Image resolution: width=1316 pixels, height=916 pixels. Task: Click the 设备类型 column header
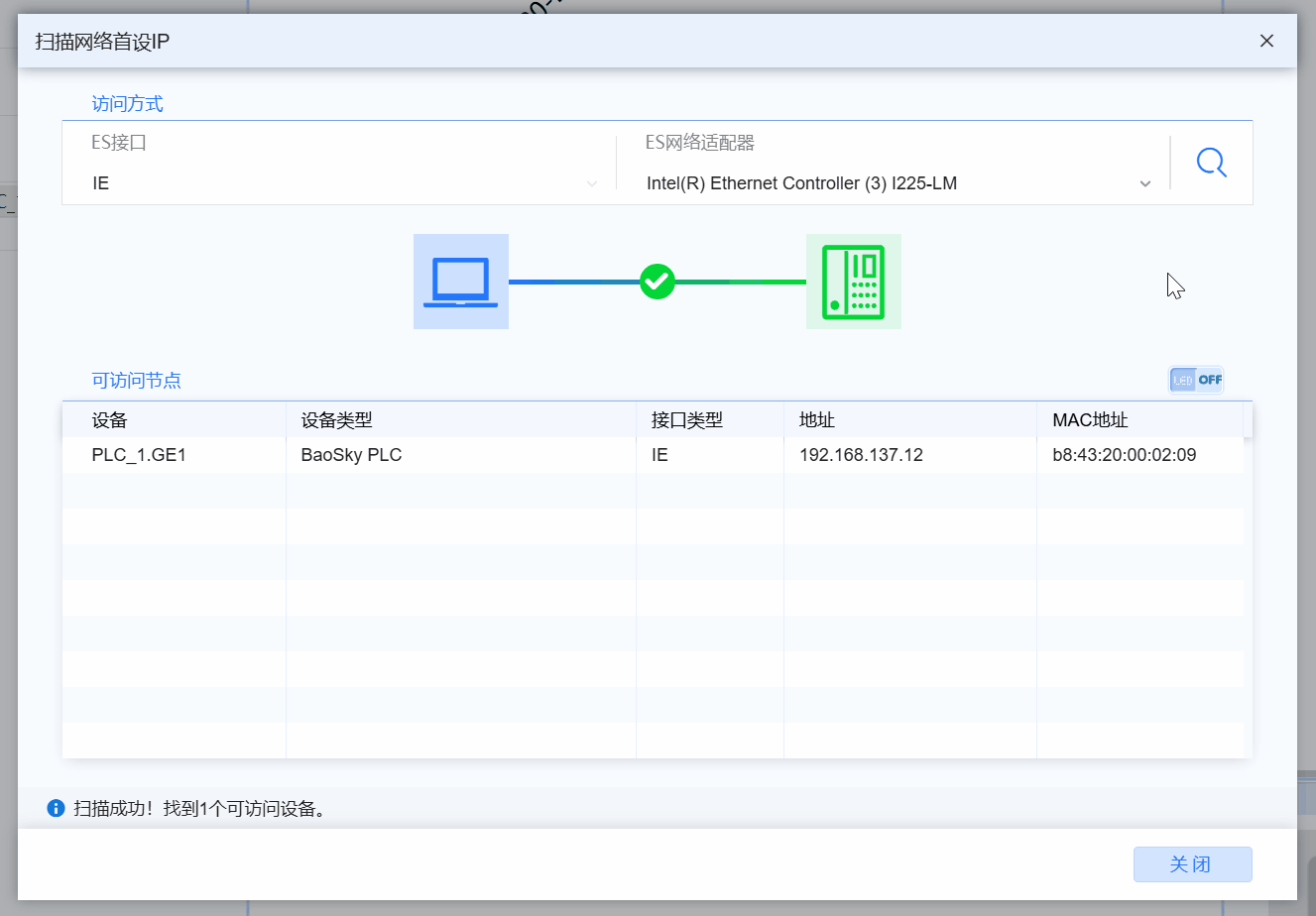click(x=337, y=420)
